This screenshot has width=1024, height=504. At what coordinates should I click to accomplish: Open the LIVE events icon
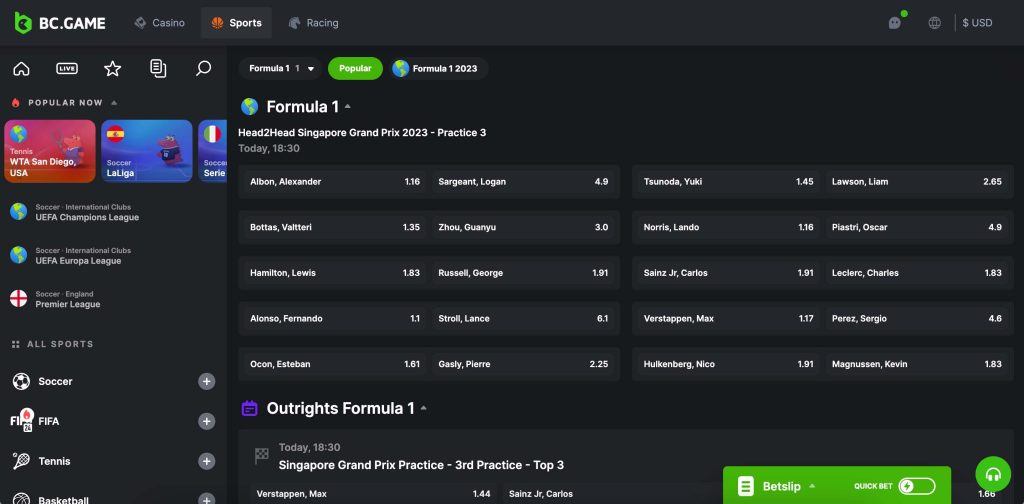67,69
